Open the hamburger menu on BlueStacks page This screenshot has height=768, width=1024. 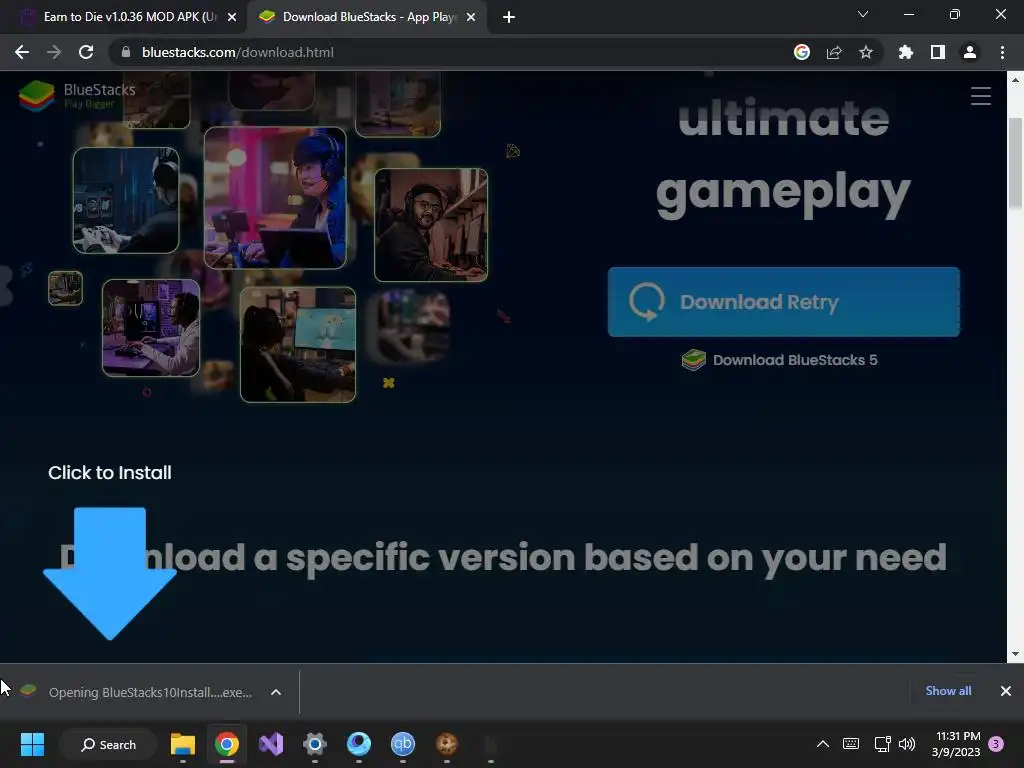click(980, 96)
